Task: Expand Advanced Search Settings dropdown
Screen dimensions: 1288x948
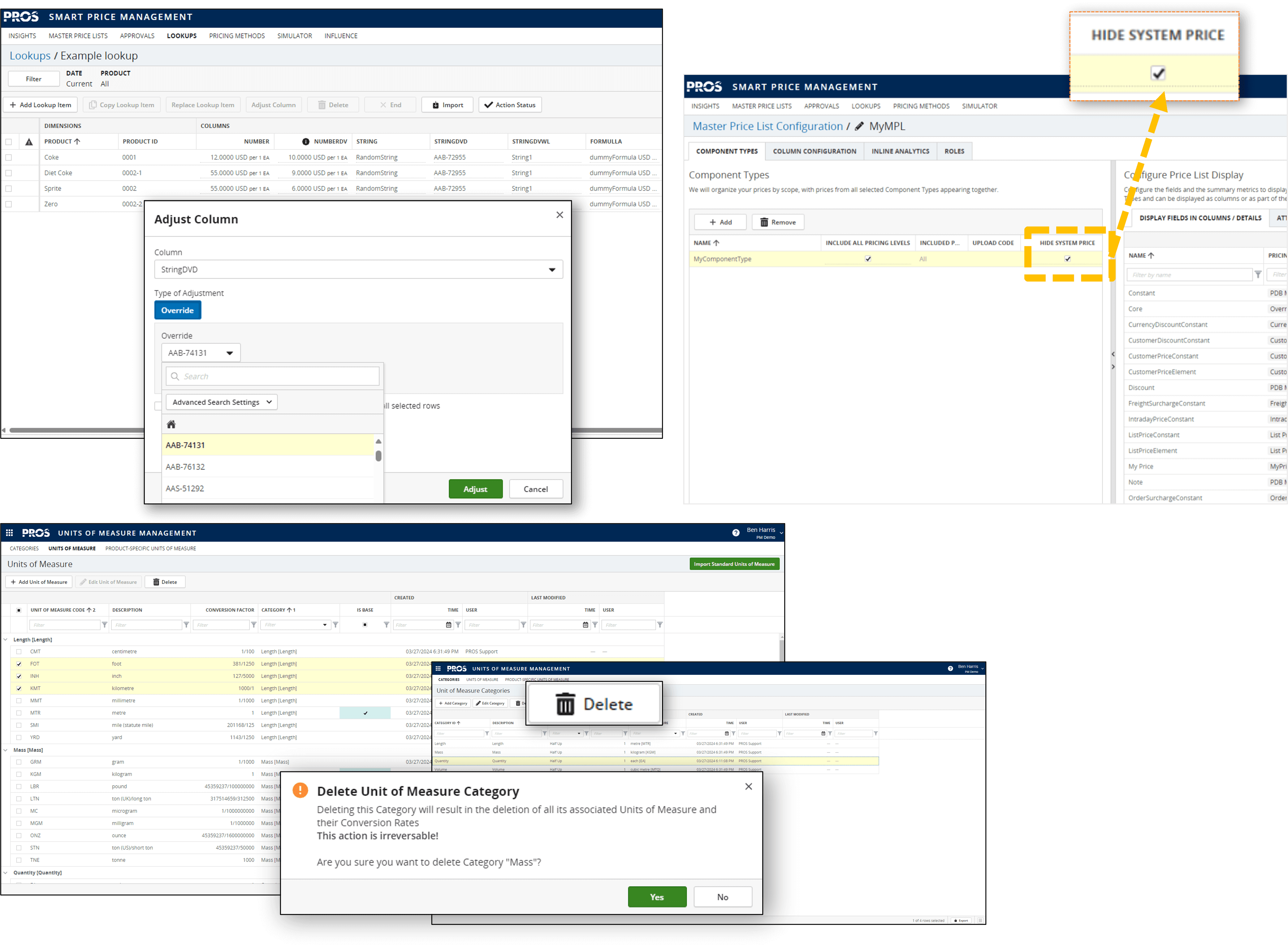Action: [222, 402]
